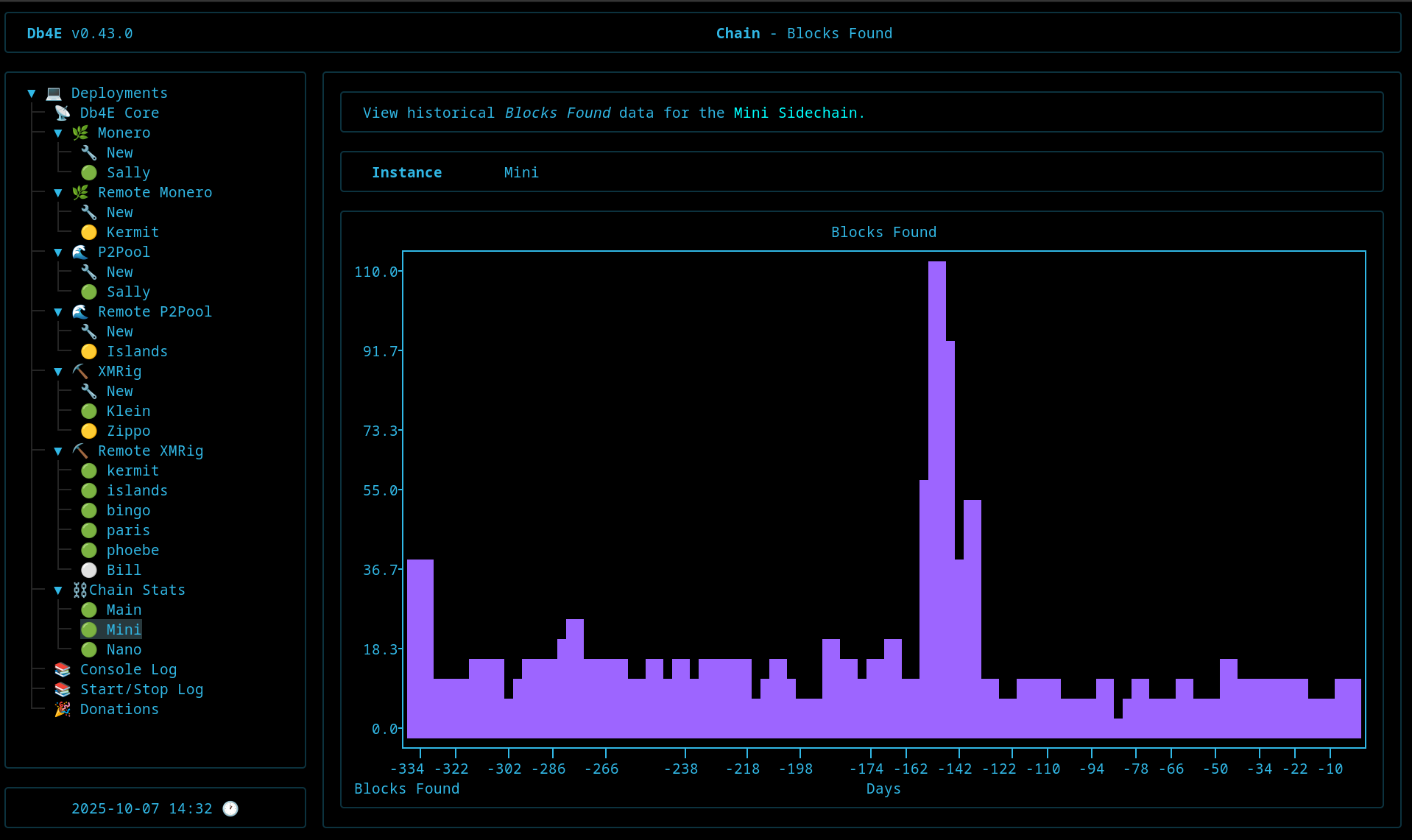The image size is (1412, 840).
Task: Collapse the Deployments root tree node
Action: click(x=32, y=93)
